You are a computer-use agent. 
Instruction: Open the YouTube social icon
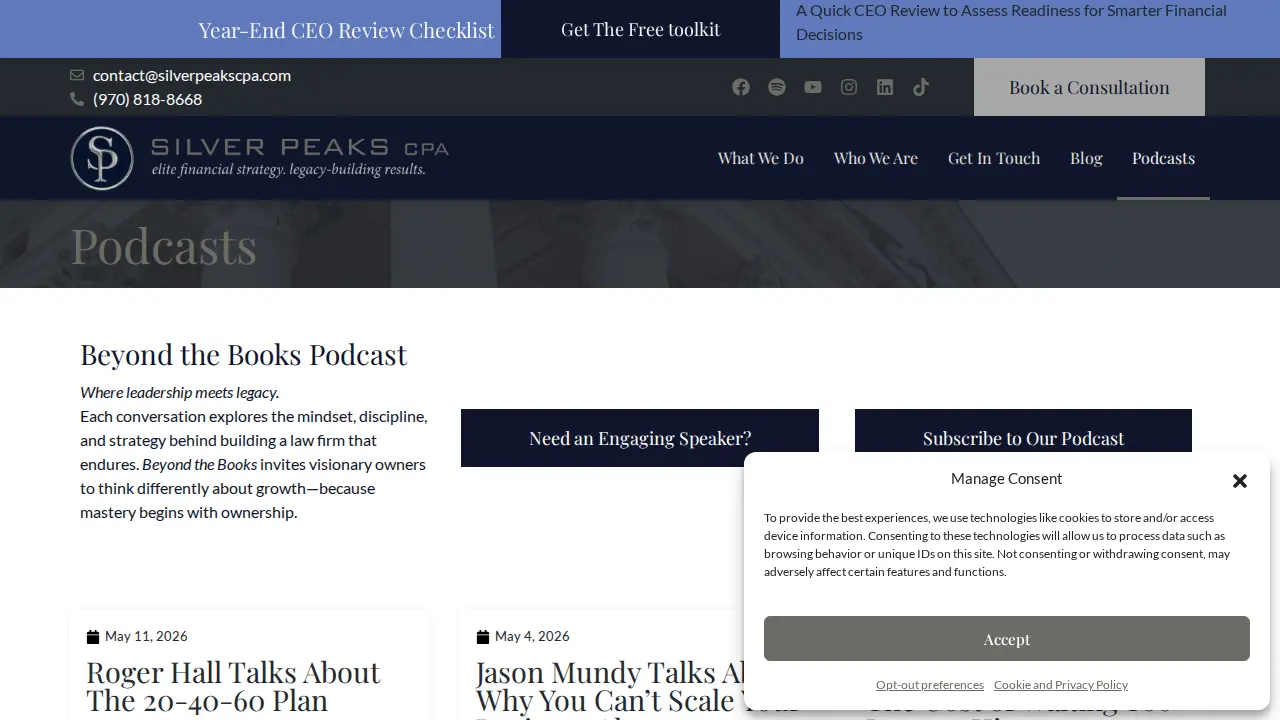[x=813, y=87]
